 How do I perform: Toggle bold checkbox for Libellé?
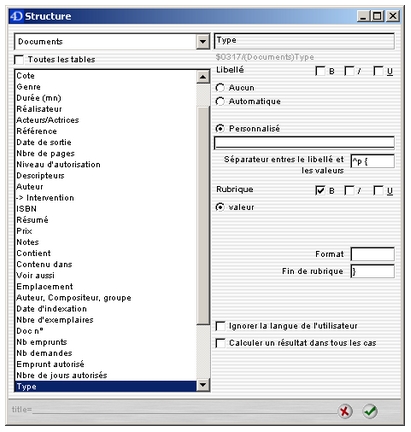(320, 71)
